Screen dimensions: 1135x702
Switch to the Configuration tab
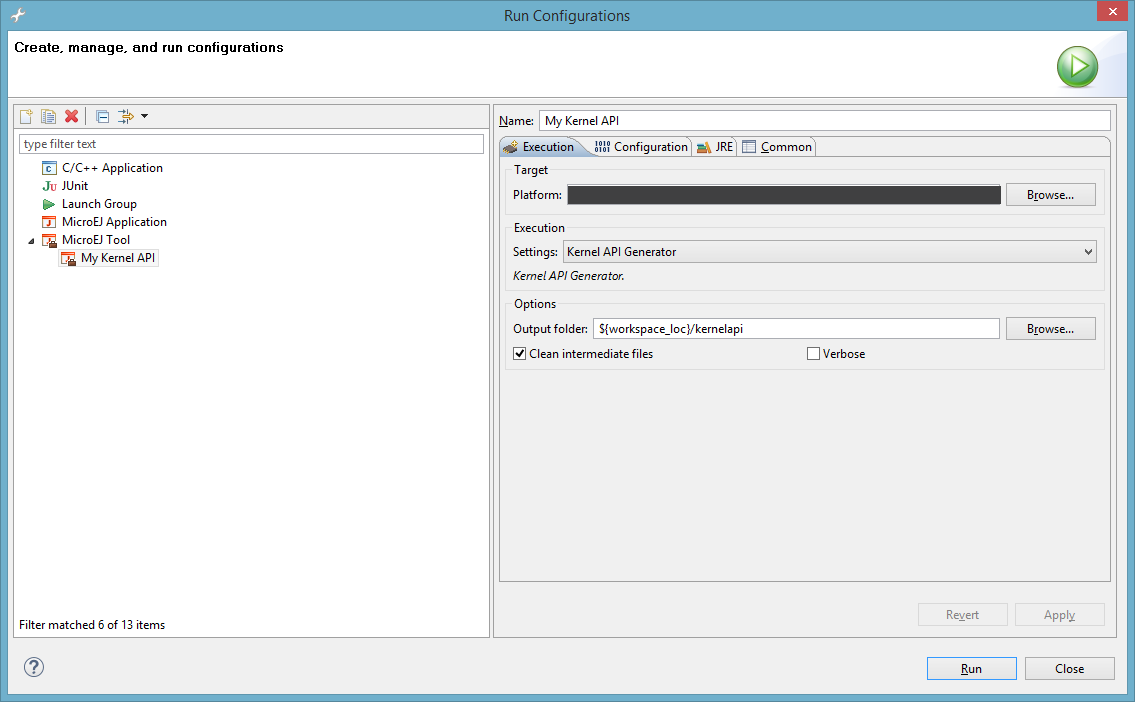pos(641,147)
